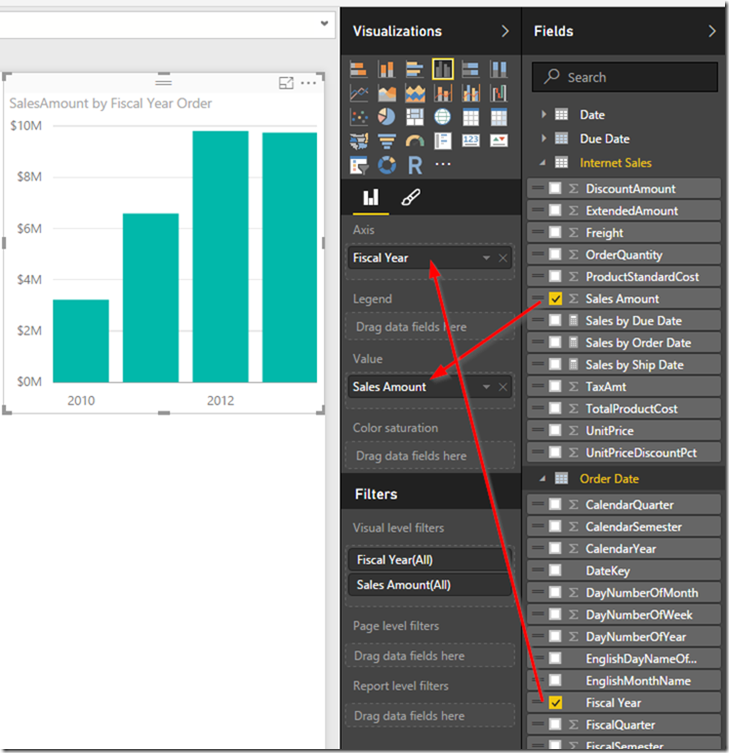Select the card visualization with 123
The width and height of the screenshot is (729, 753).
click(x=471, y=141)
